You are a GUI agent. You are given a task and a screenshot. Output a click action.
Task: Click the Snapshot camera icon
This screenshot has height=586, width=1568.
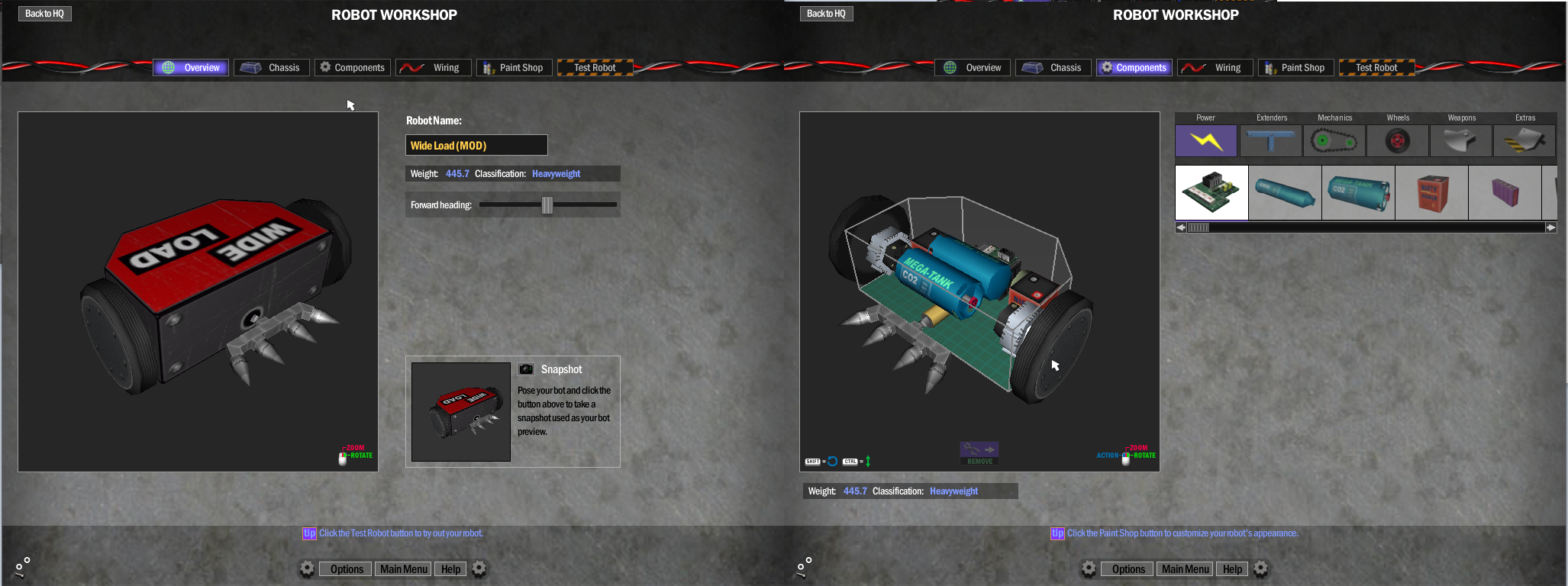[526, 369]
